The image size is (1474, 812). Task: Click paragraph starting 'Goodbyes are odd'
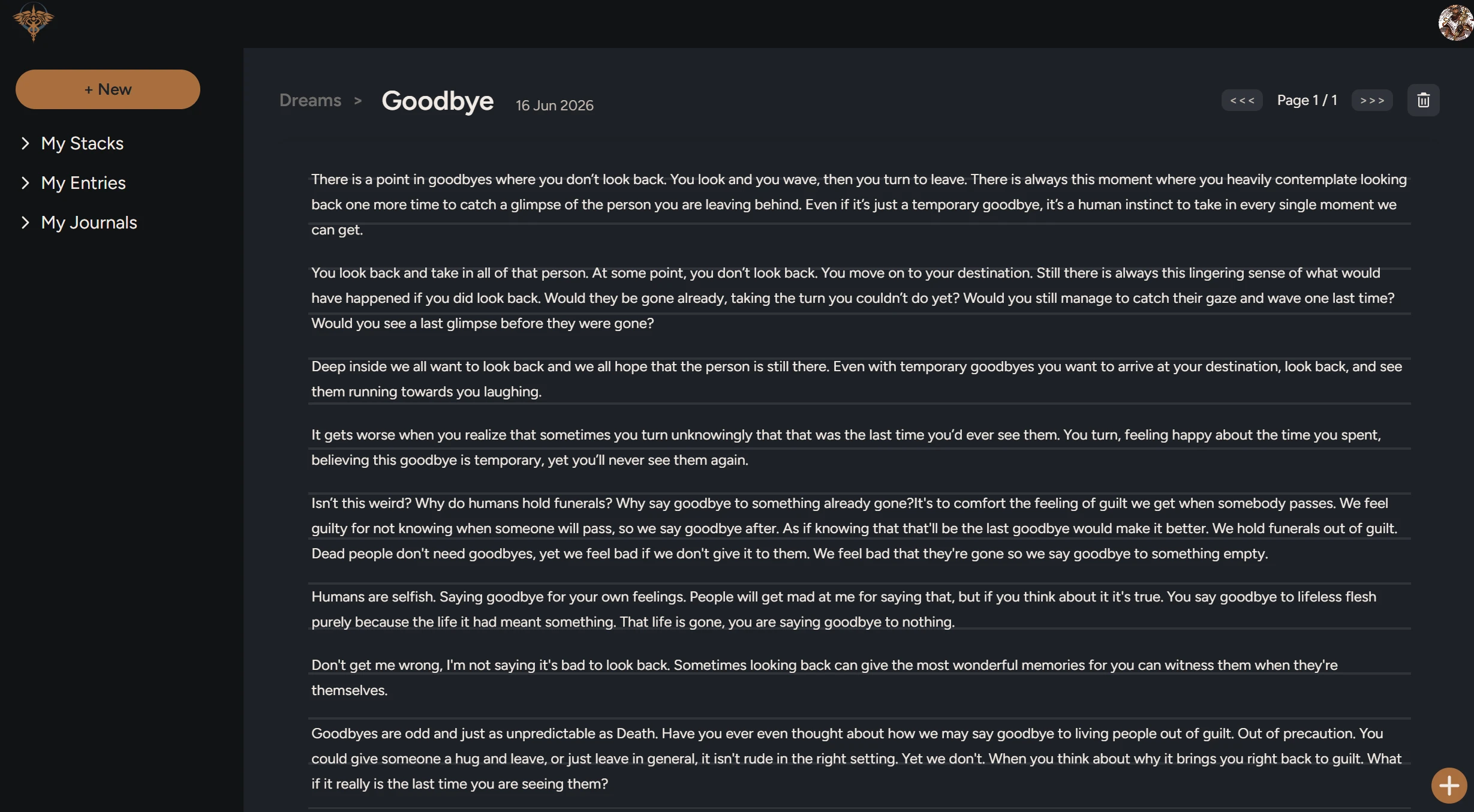(x=859, y=759)
